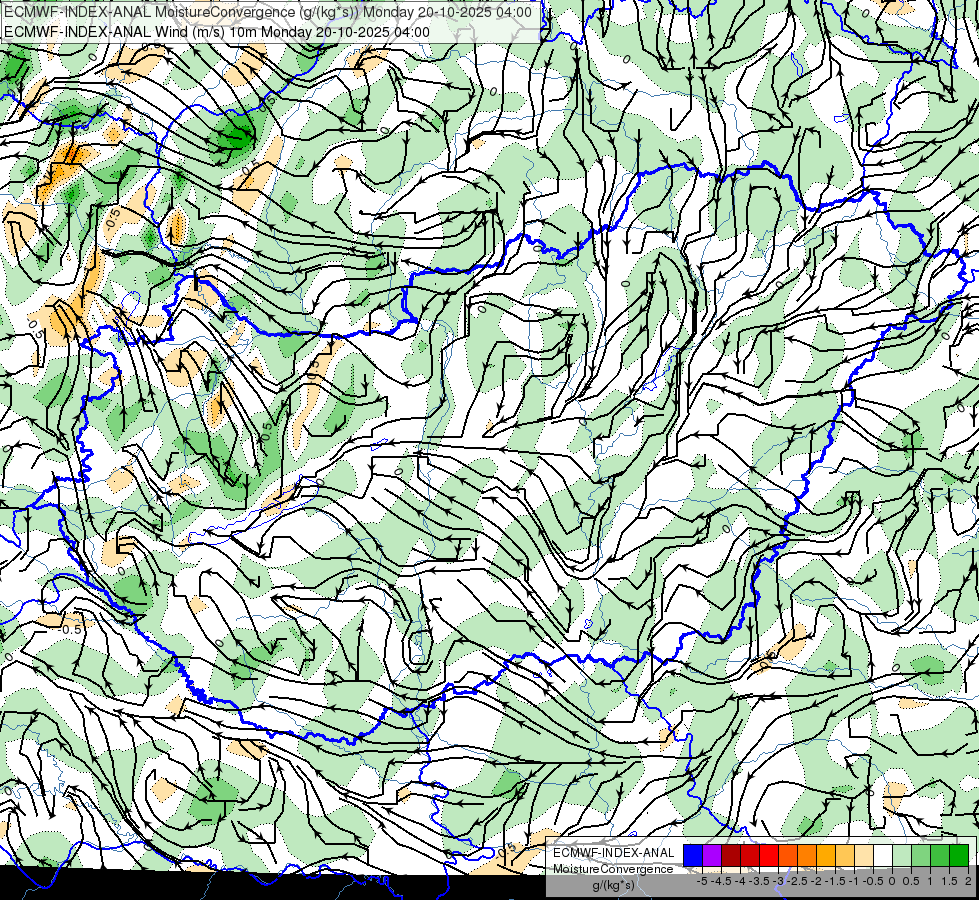979x900 pixels.
Task: Click the purple legend swatch (-5 to -4.5)
Action: [x=712, y=856]
